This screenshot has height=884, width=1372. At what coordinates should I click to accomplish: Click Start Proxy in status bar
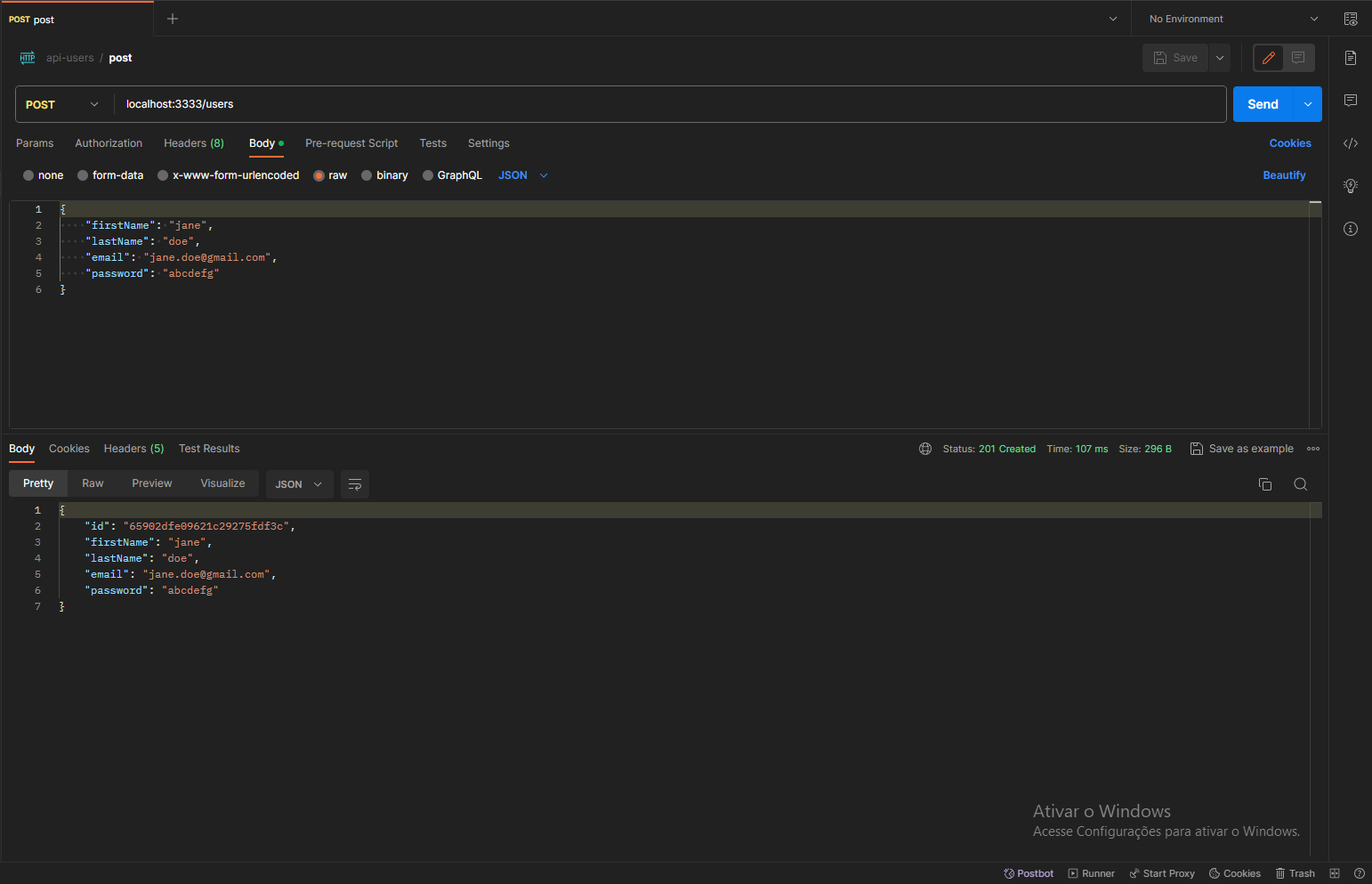tap(1162, 873)
